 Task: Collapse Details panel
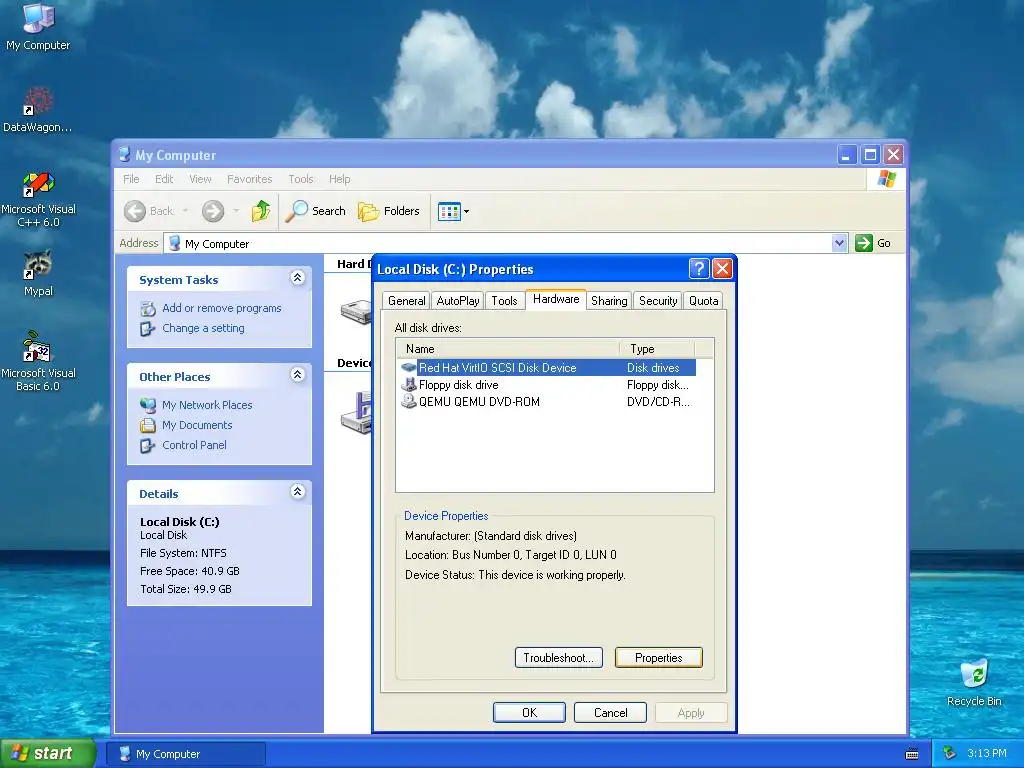298,492
